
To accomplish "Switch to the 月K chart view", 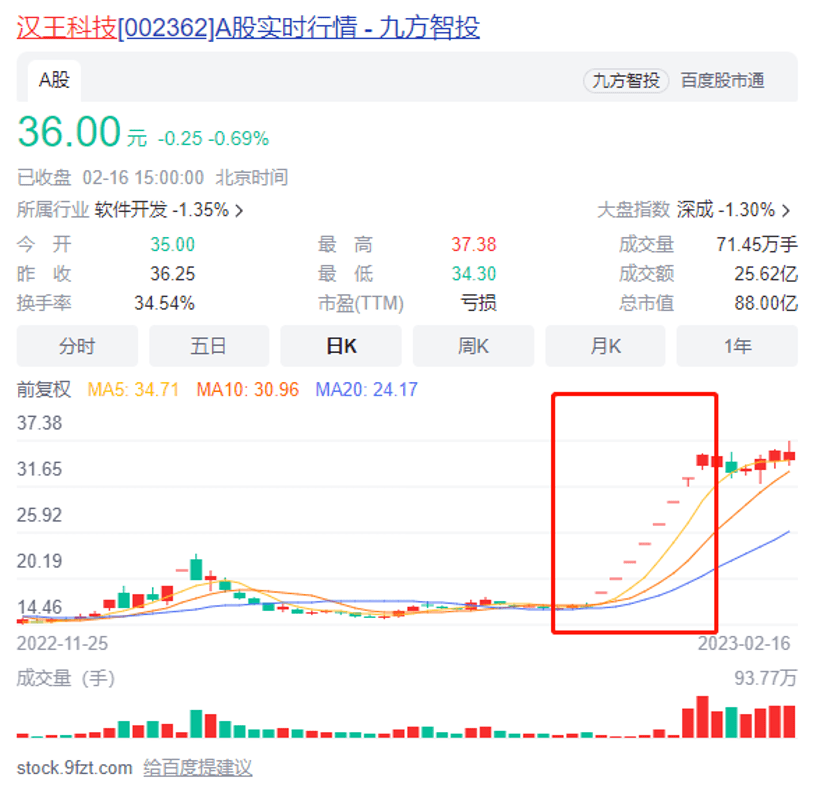I will tap(605, 345).
